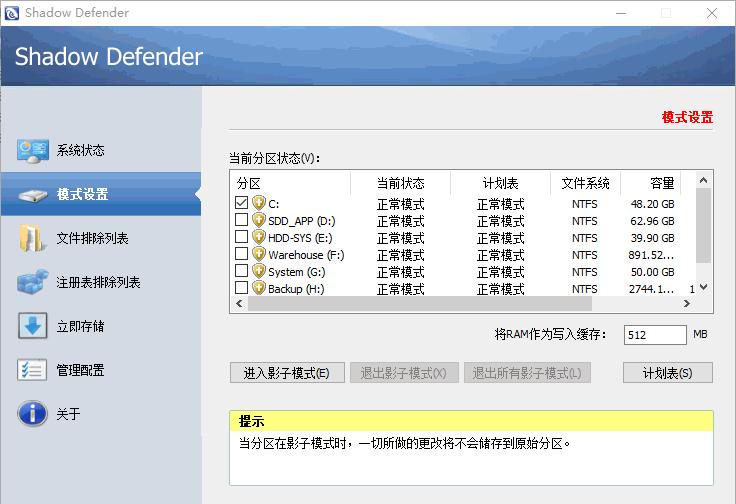The width and height of the screenshot is (736, 504).
Task: Click the shield icon for Warehouse (F:)
Action: point(259,253)
